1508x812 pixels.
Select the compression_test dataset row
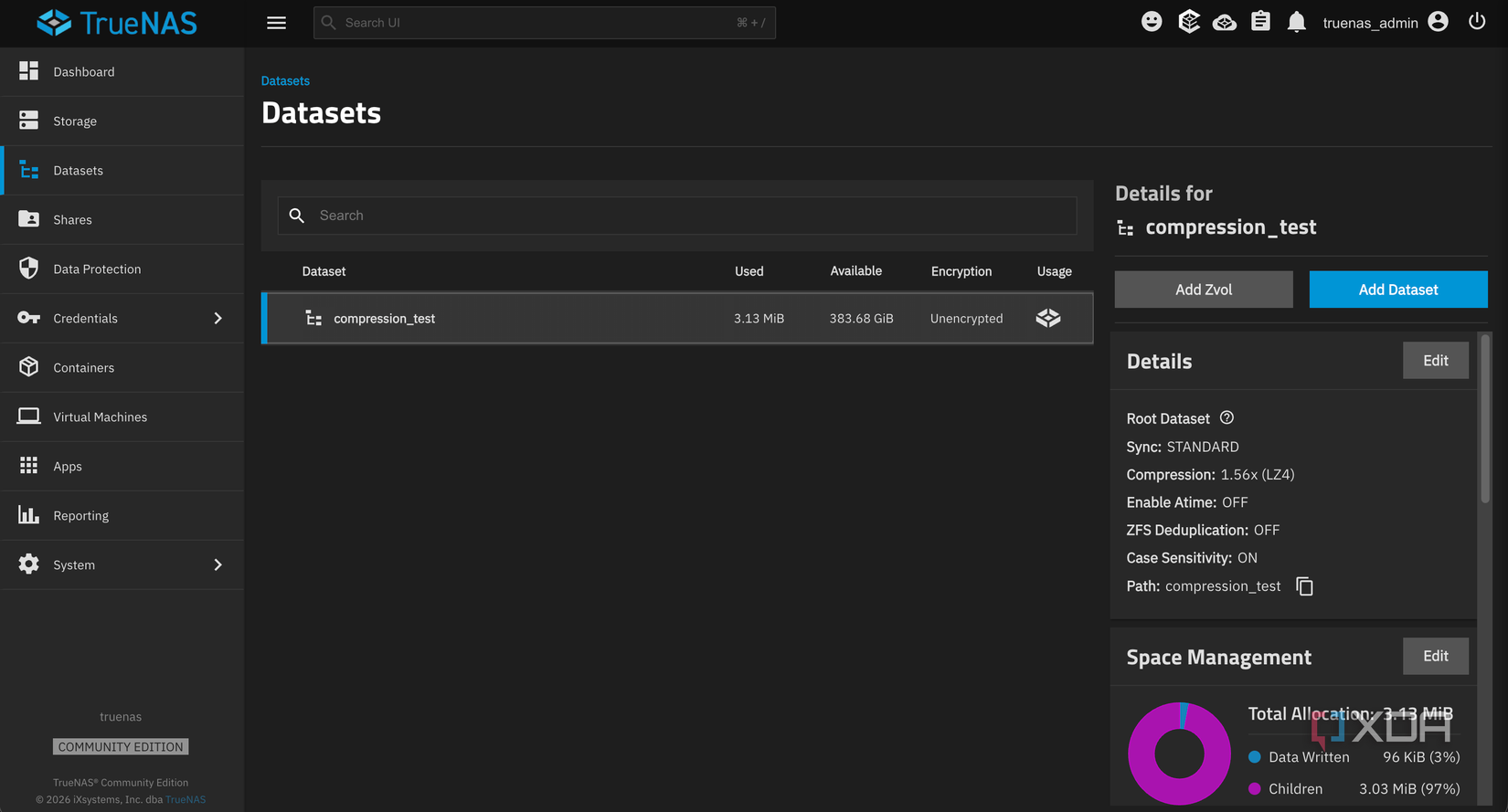[677, 318]
